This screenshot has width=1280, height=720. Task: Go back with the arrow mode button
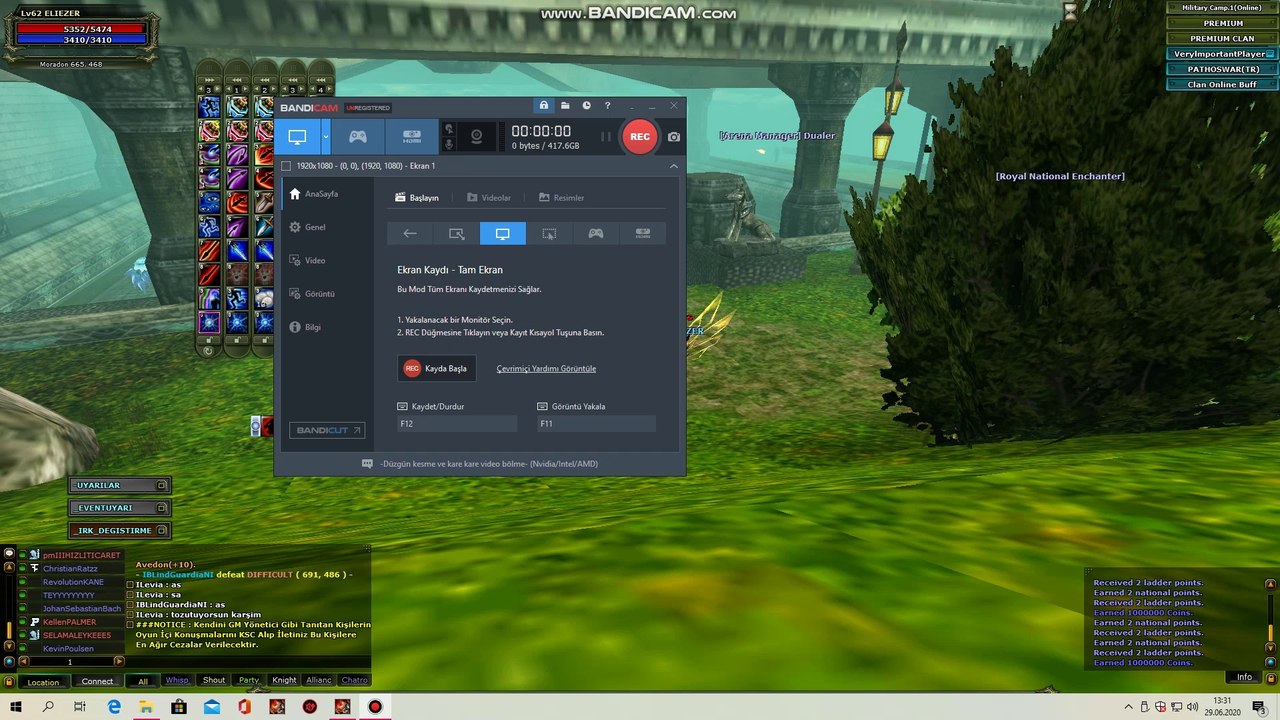point(410,233)
